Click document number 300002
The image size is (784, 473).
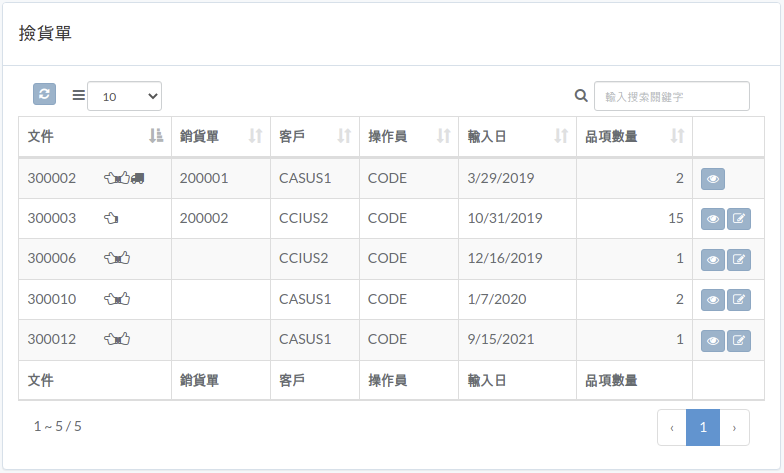(x=52, y=178)
